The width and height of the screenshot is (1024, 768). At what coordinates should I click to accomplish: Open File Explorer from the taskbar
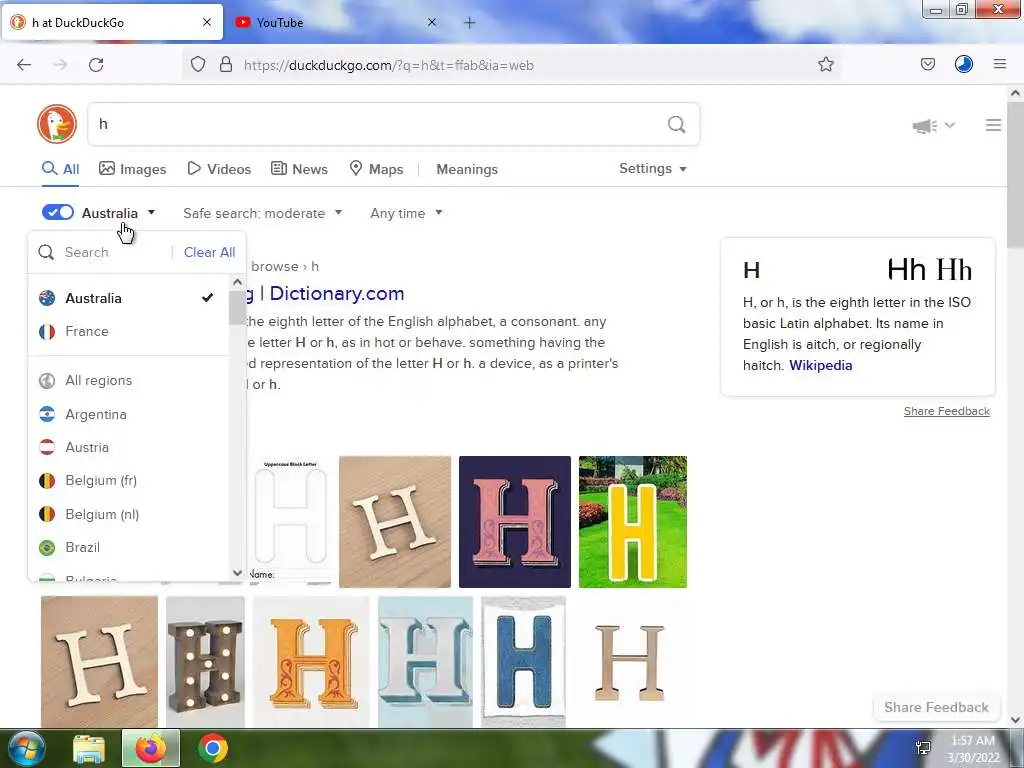point(89,748)
